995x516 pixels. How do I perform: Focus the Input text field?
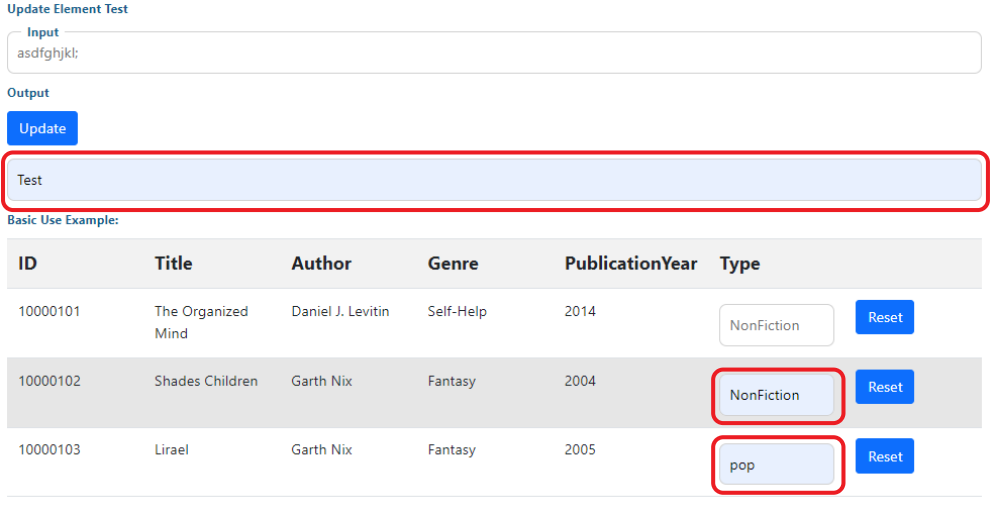coord(494,53)
